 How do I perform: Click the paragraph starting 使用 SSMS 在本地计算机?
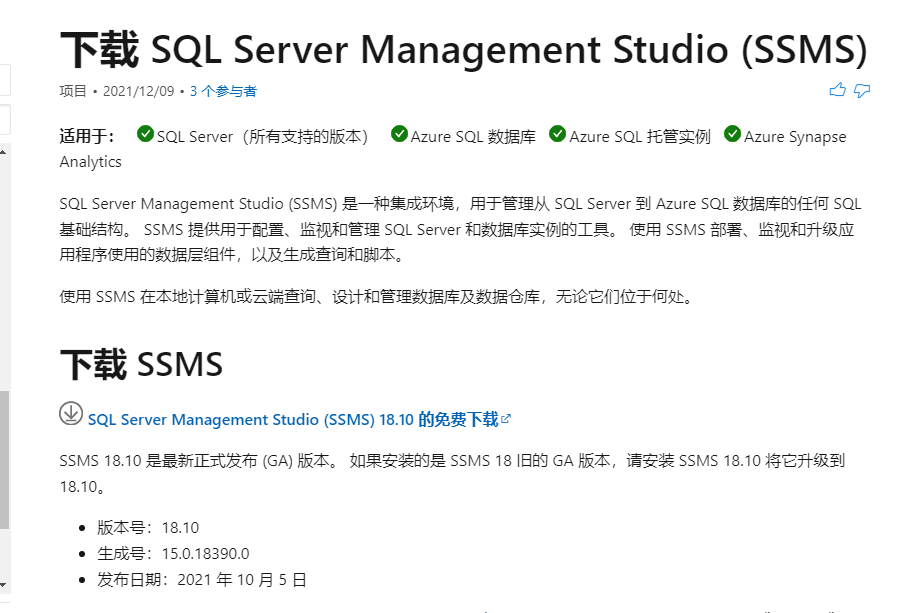[376, 297]
